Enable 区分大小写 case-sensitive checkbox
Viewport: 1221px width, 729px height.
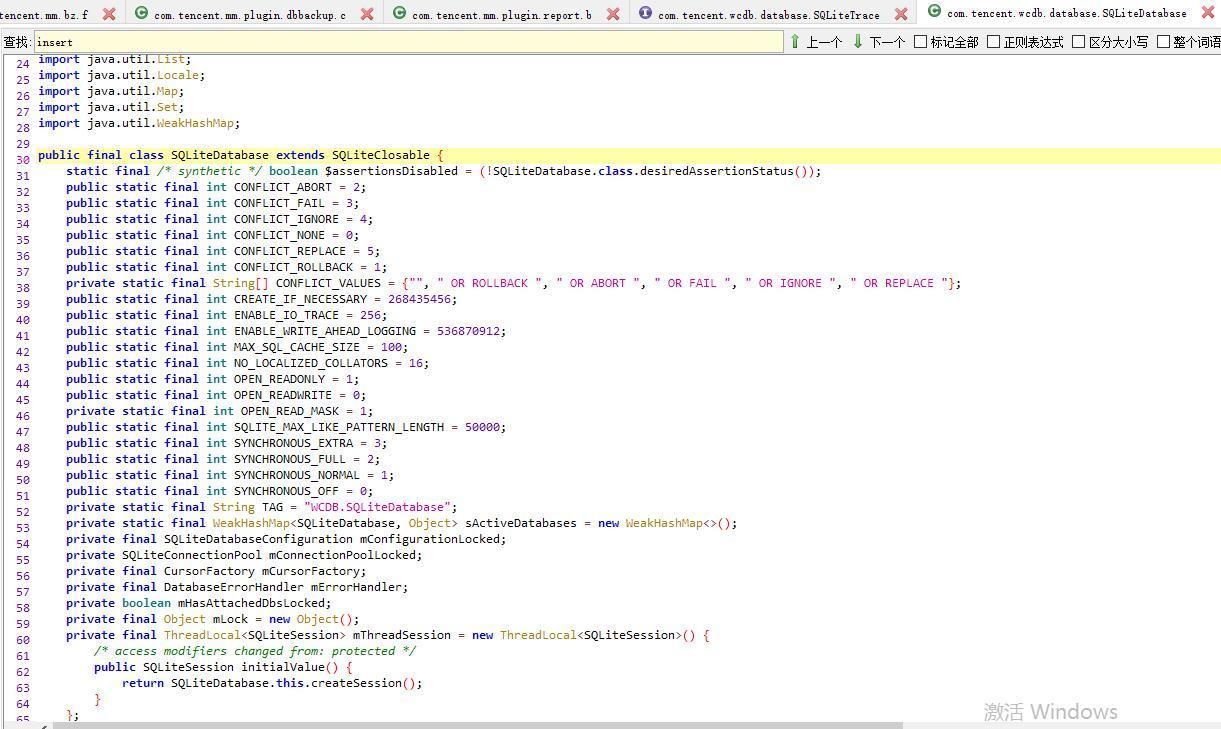(x=1078, y=42)
